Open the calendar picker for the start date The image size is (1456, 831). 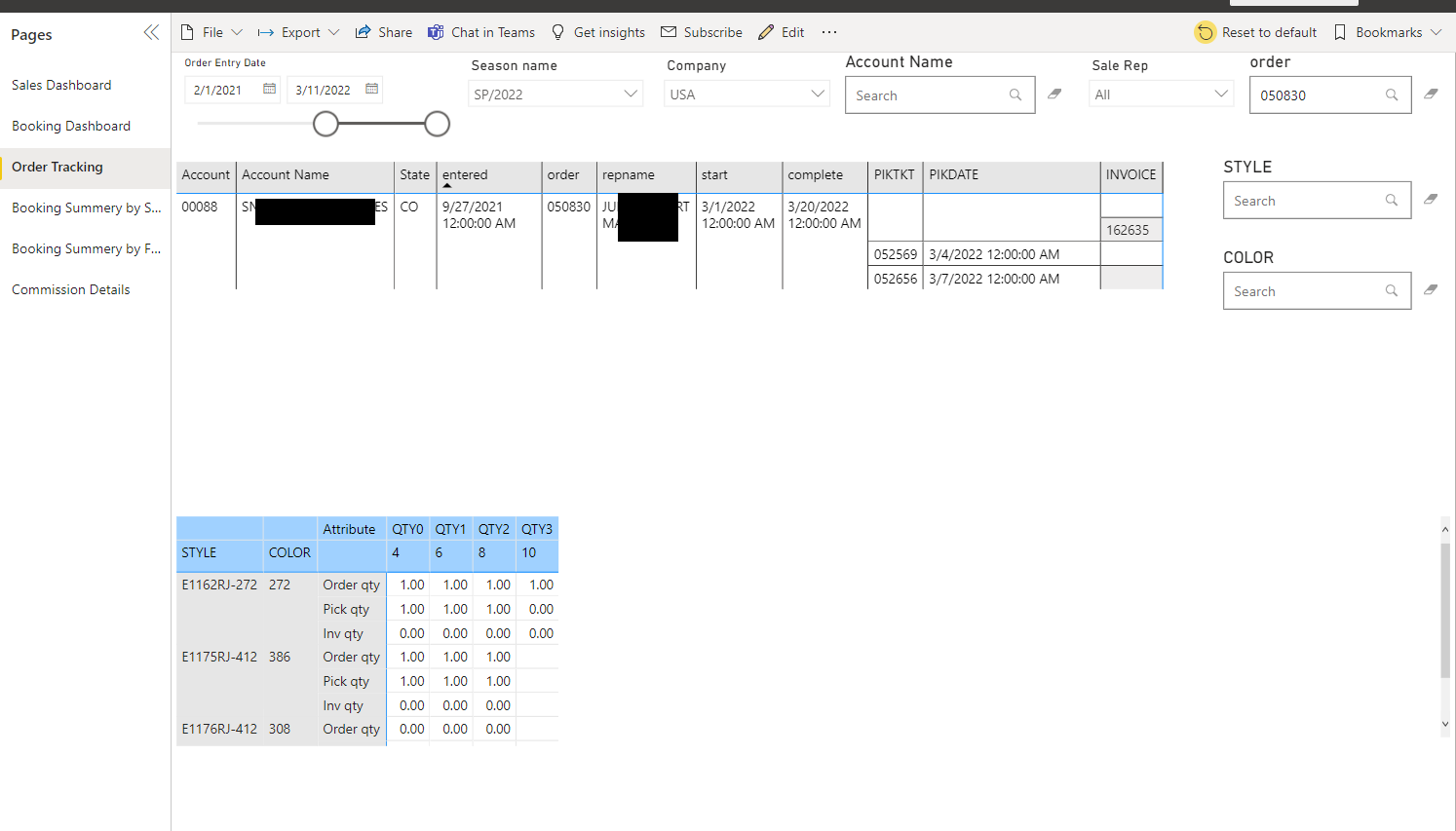269,89
